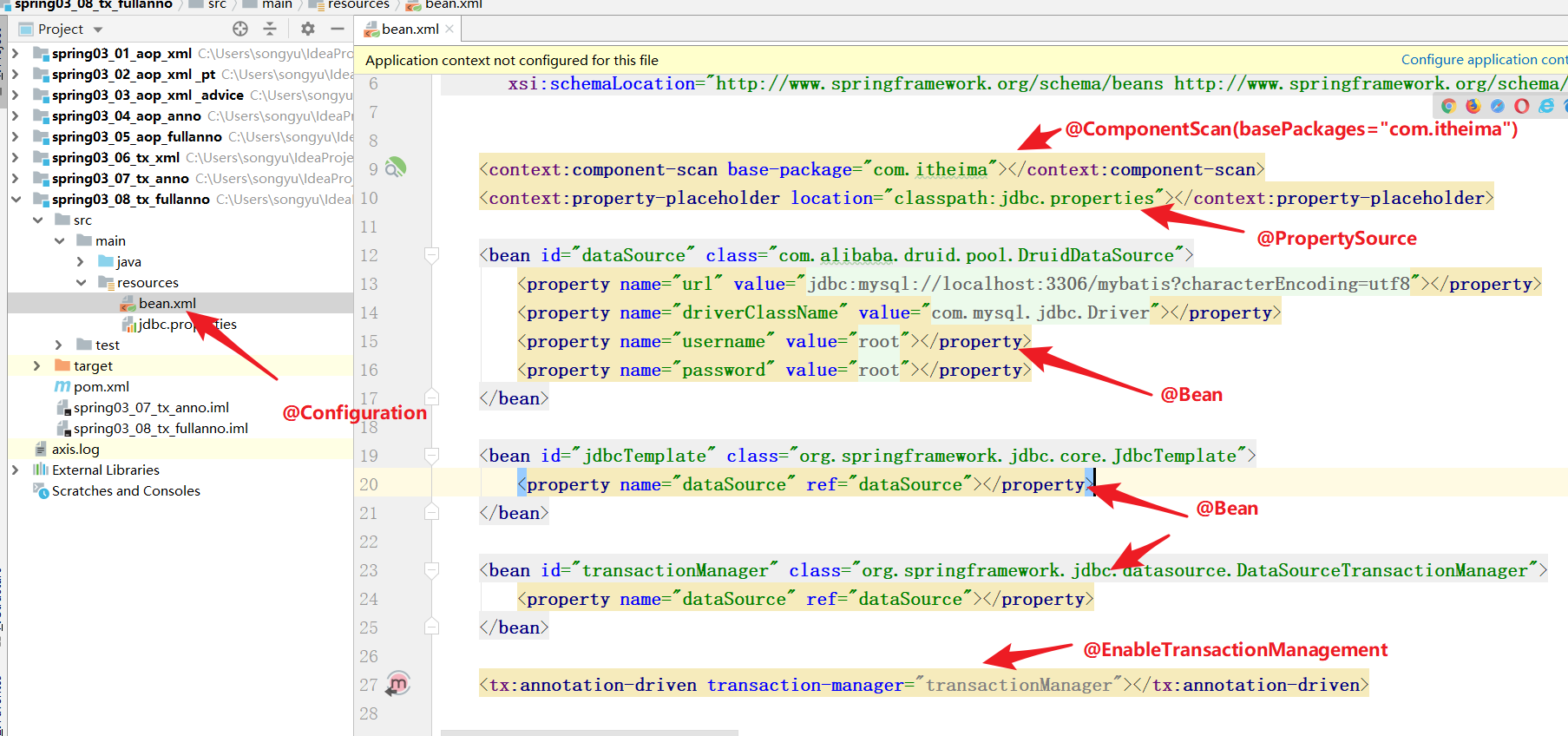Select spring03_03_aop_xml_advice module row
This screenshot has width=1568, height=736.
(180, 95)
